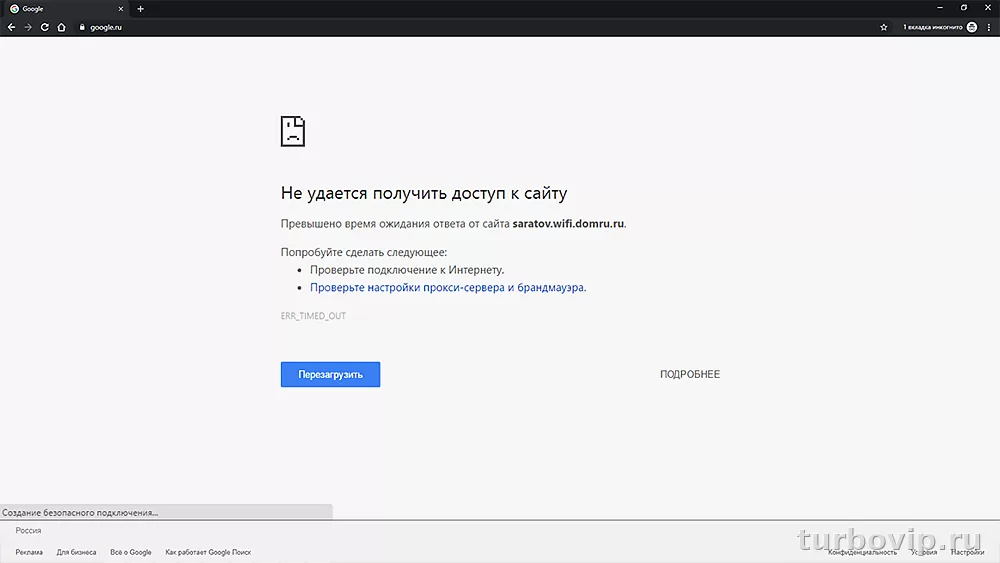Click the Перезагрузить button

pyautogui.click(x=330, y=374)
